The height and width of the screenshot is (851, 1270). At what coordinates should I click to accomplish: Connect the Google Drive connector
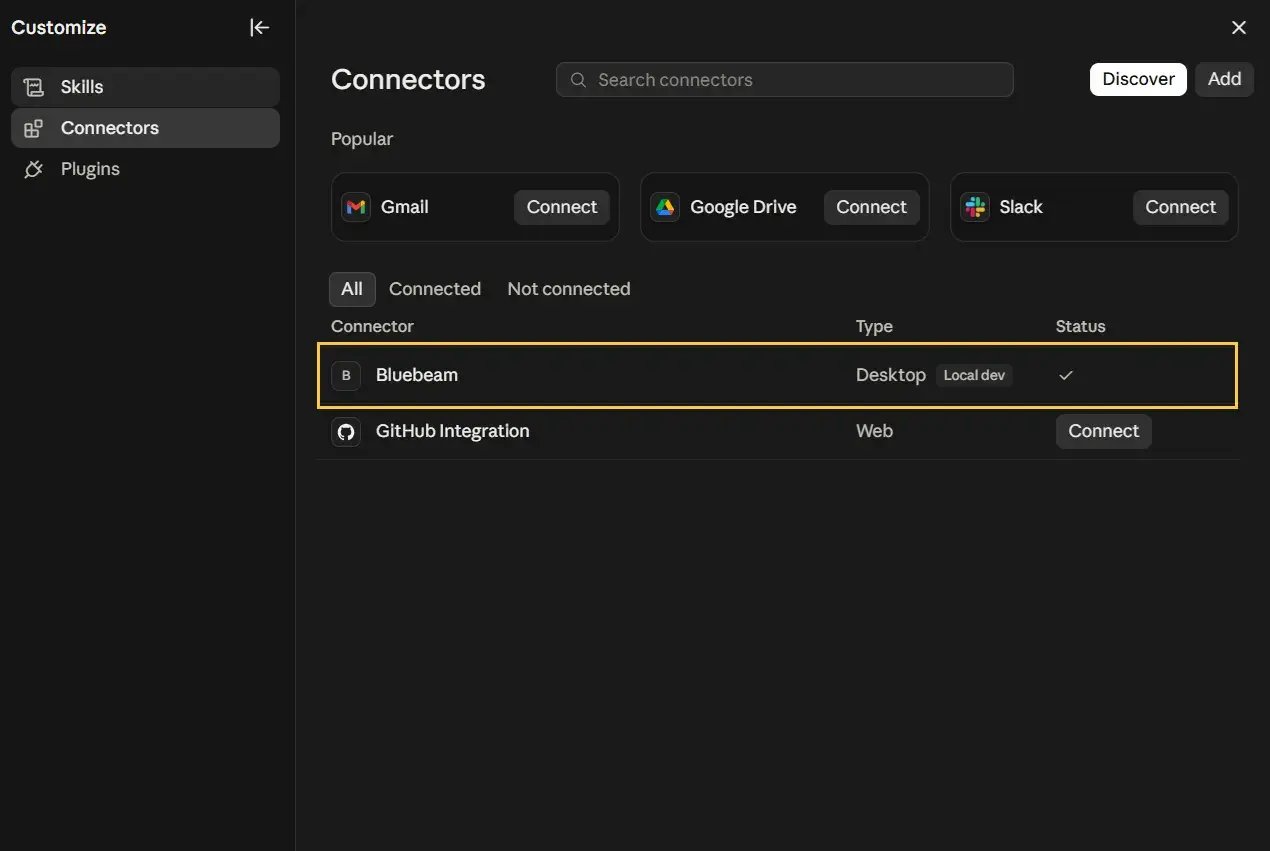click(x=871, y=207)
